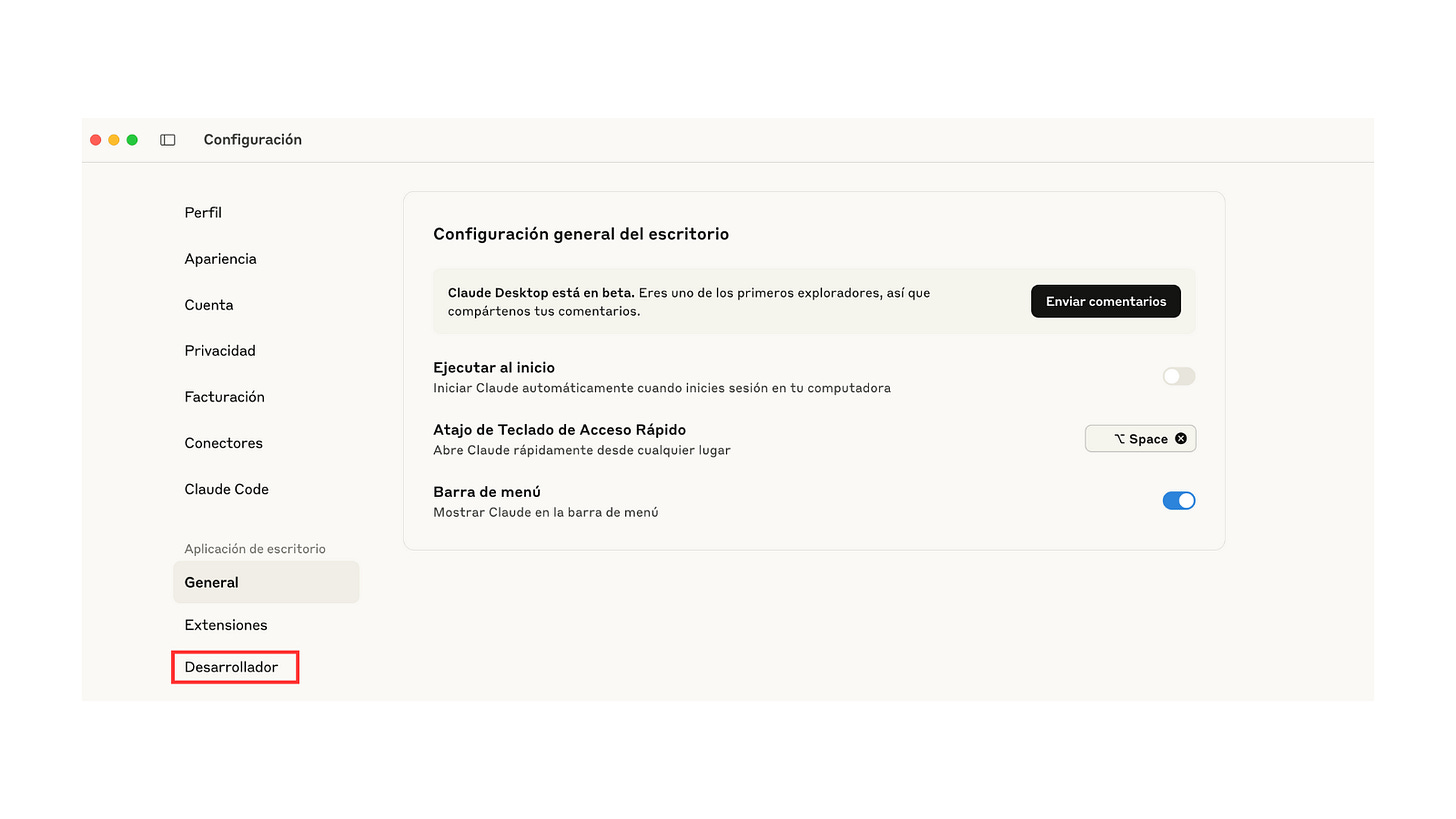
Task: Click the 'Claude Desktop está en beta' notice text
Action: [x=689, y=302]
